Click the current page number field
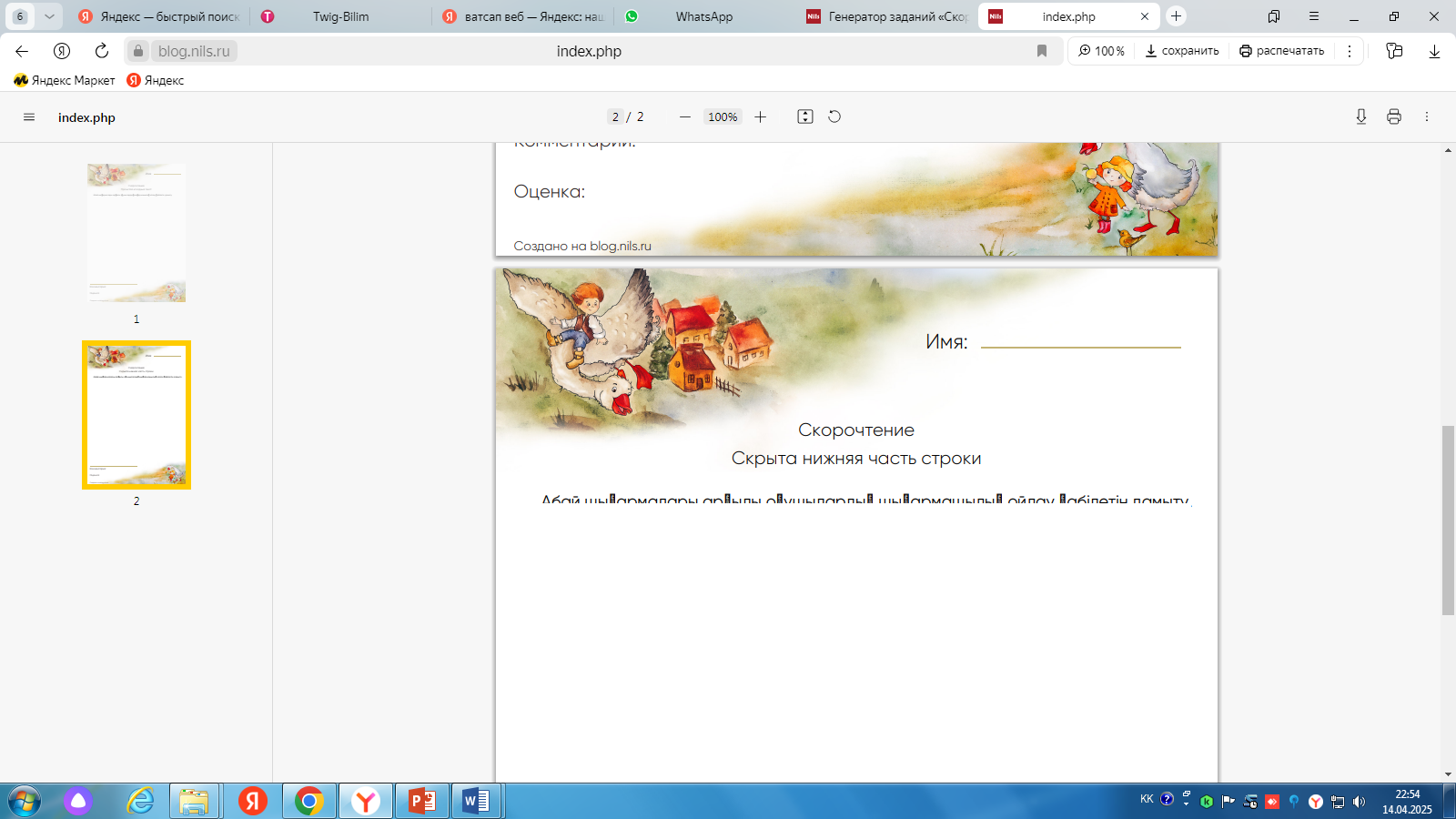This screenshot has width=1456, height=819. [615, 116]
